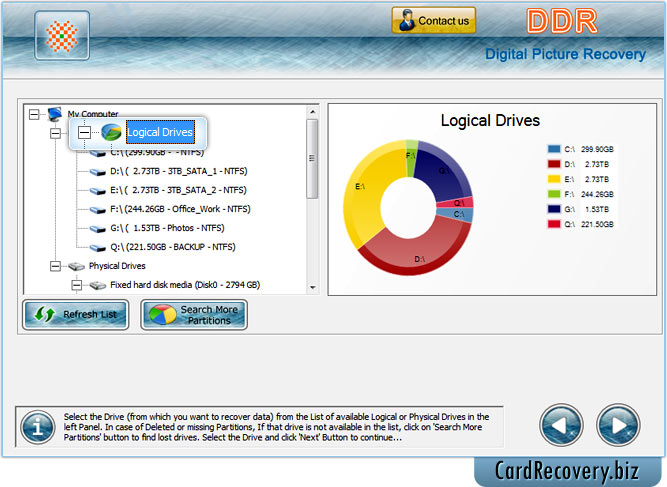Click the tree vertical scrollbar thumb
The height and width of the screenshot is (487, 667).
tap(312, 159)
